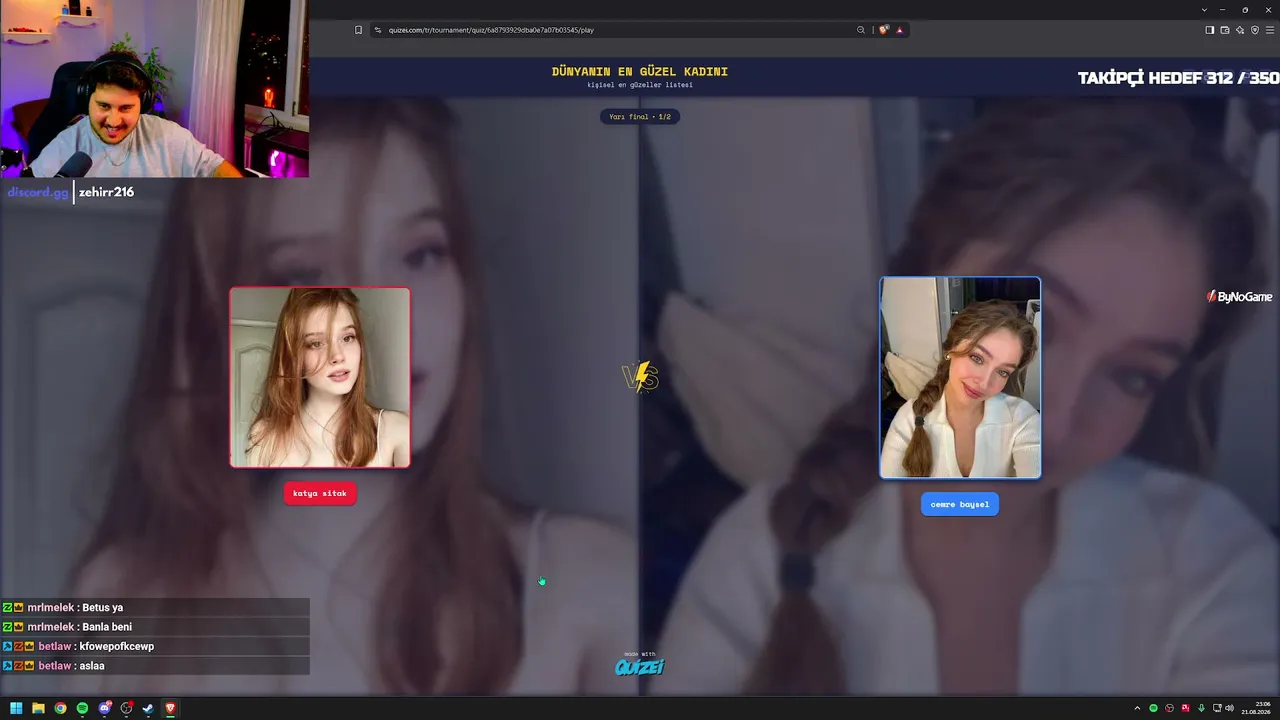Open File Explorer from the taskbar
1280x720 pixels.
38,708
